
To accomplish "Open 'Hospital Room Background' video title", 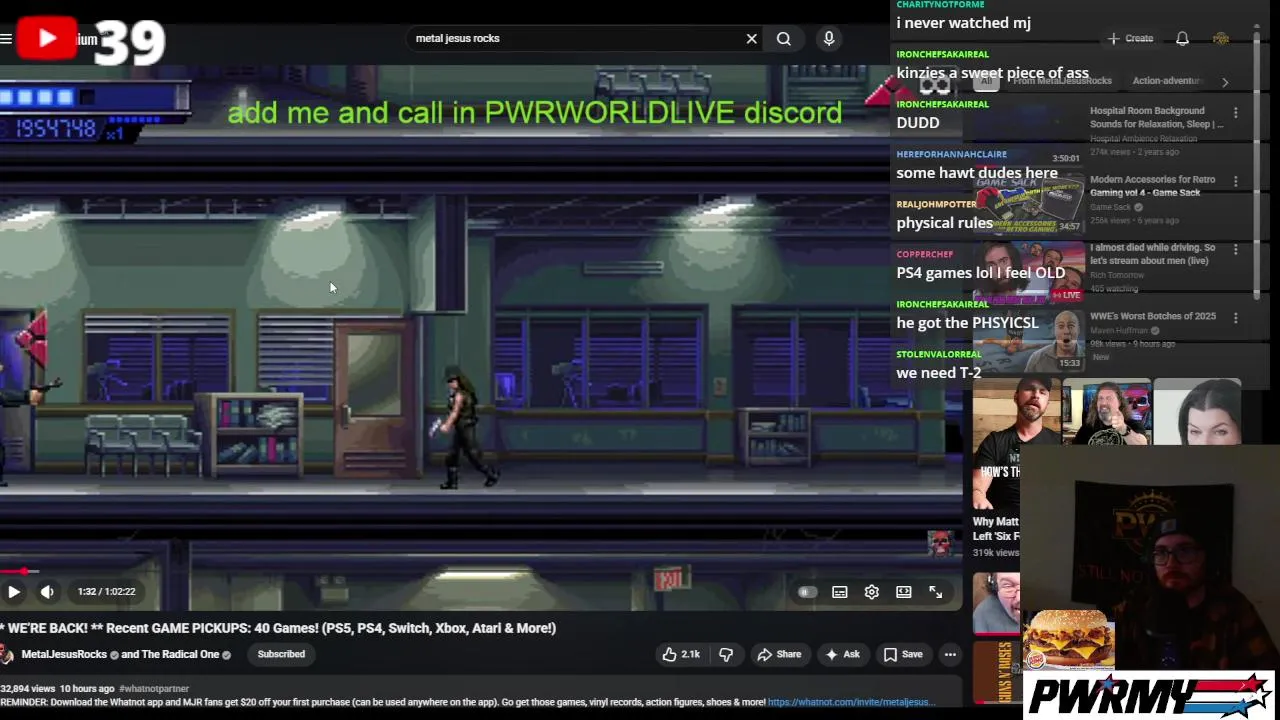I will coord(1156,117).
